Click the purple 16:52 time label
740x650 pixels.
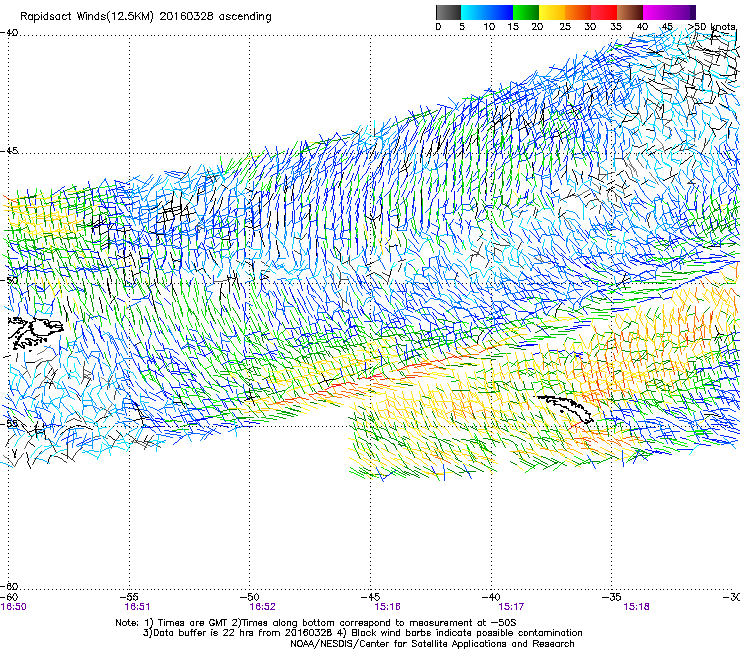[262, 607]
